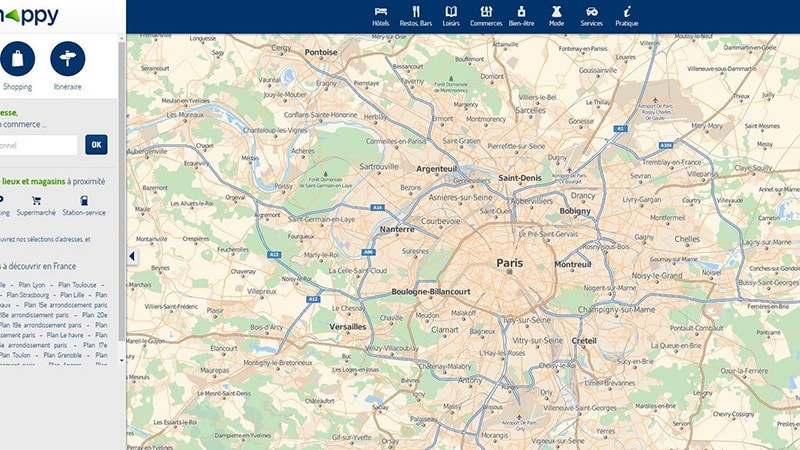The height and width of the screenshot is (450, 800).
Task: Click the Le Bourget airport icon
Action: [x=569, y=170]
